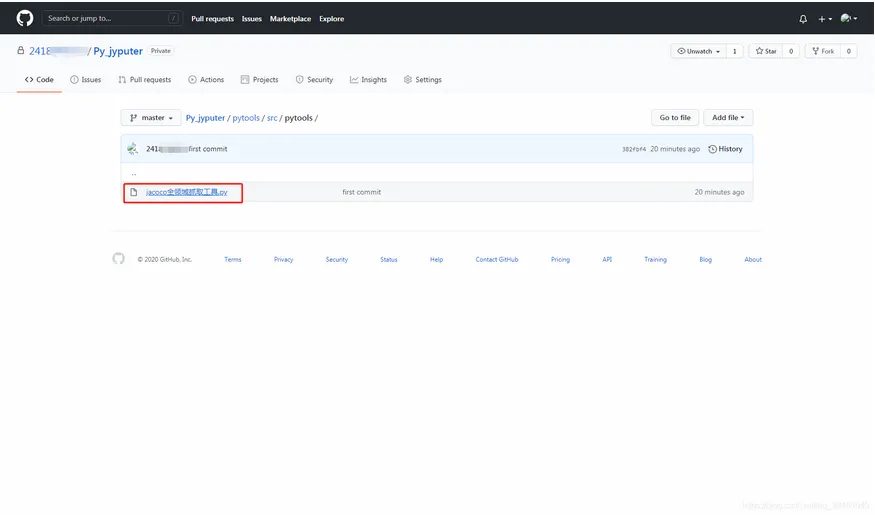Open Security footer link
Image resolution: width=875 pixels, height=515 pixels.
pyautogui.click(x=336, y=259)
